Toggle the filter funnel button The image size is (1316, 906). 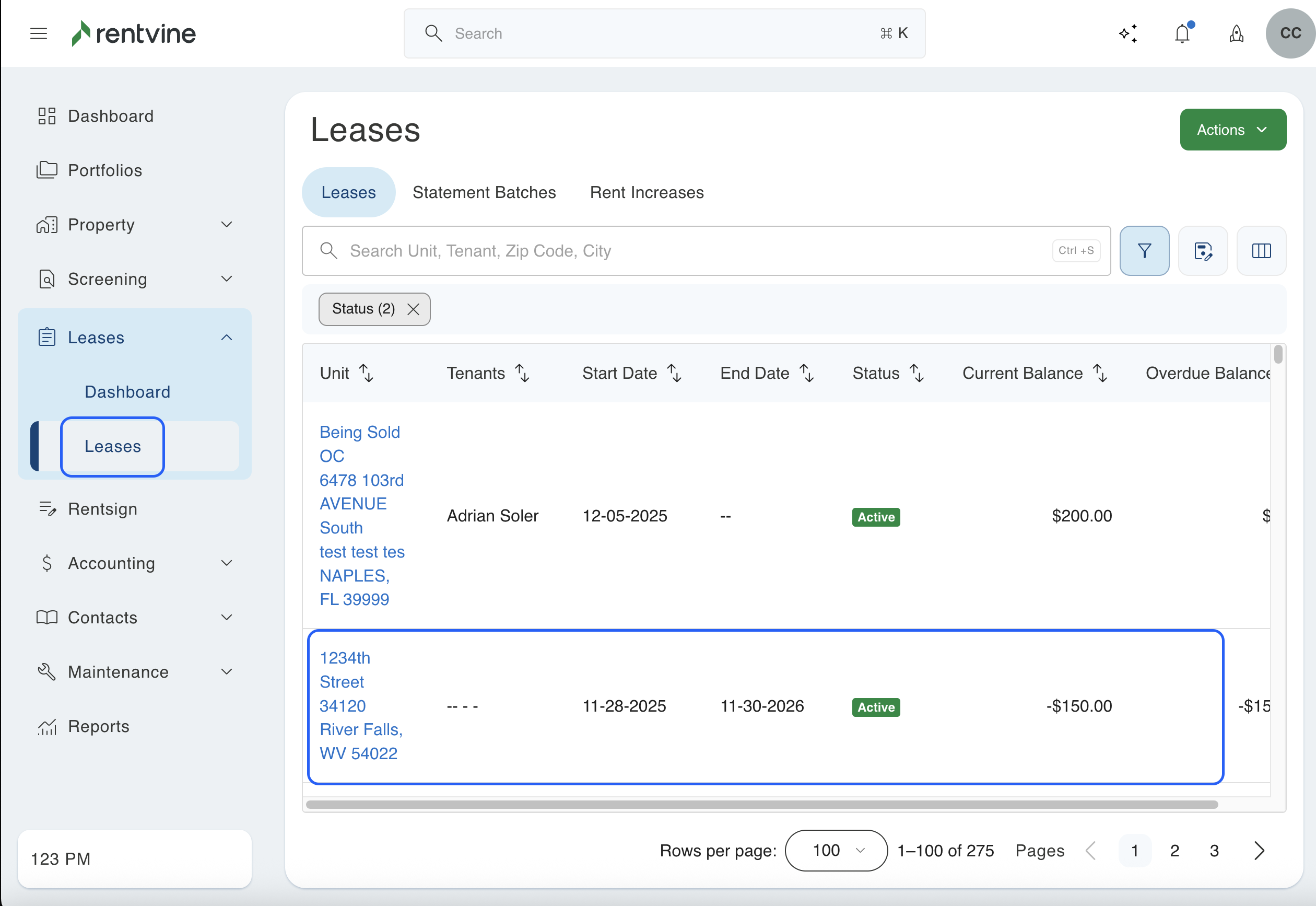(x=1144, y=251)
